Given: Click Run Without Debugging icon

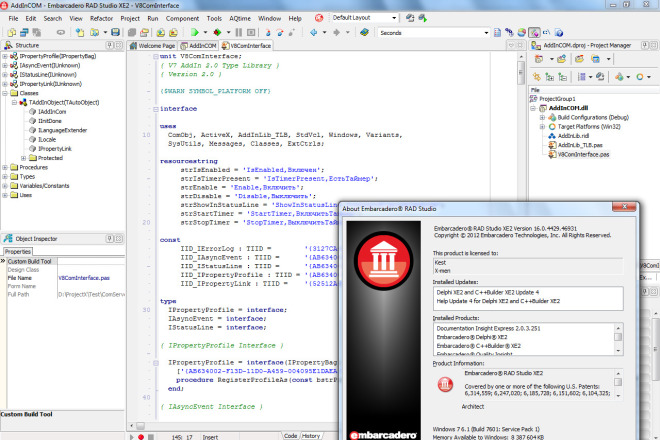Looking at the screenshot, I should click(x=217, y=32).
